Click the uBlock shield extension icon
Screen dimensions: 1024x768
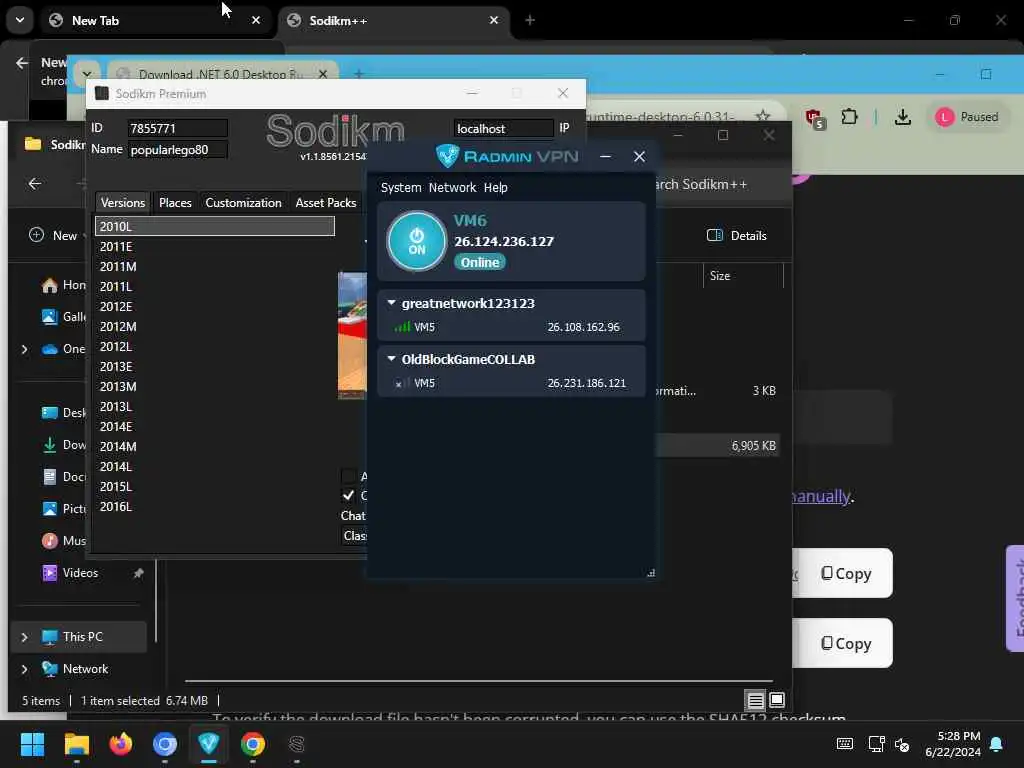(815, 118)
